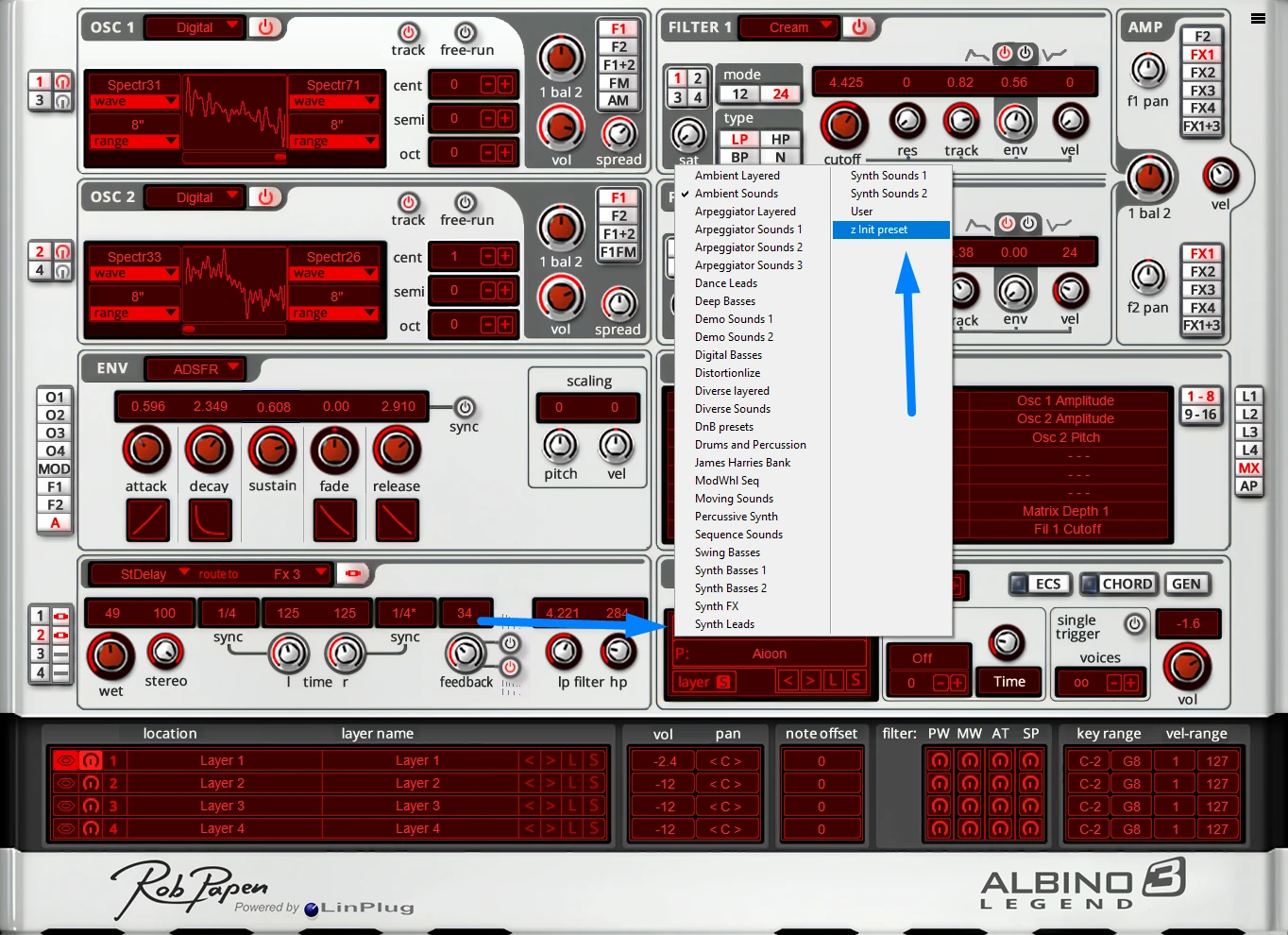Select the ENV decay curve shape icon
1288x935 pixels.
210,520
